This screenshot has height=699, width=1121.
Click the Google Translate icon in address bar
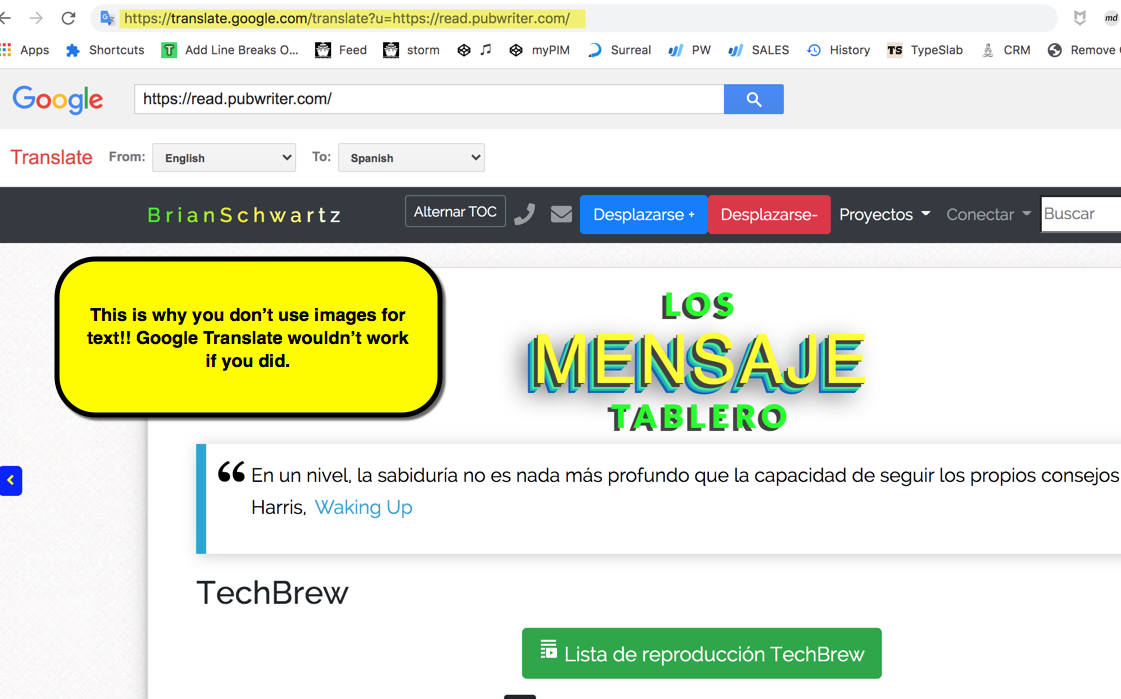coord(107,18)
